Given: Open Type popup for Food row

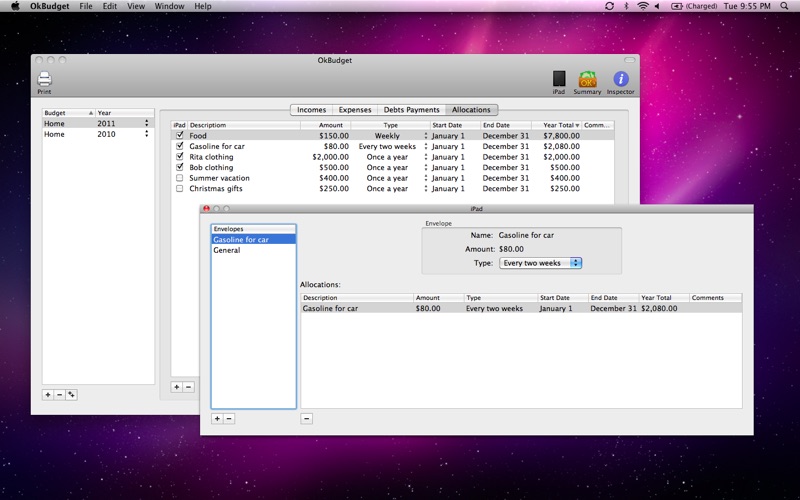Looking at the screenshot, I should pyautogui.click(x=426, y=136).
